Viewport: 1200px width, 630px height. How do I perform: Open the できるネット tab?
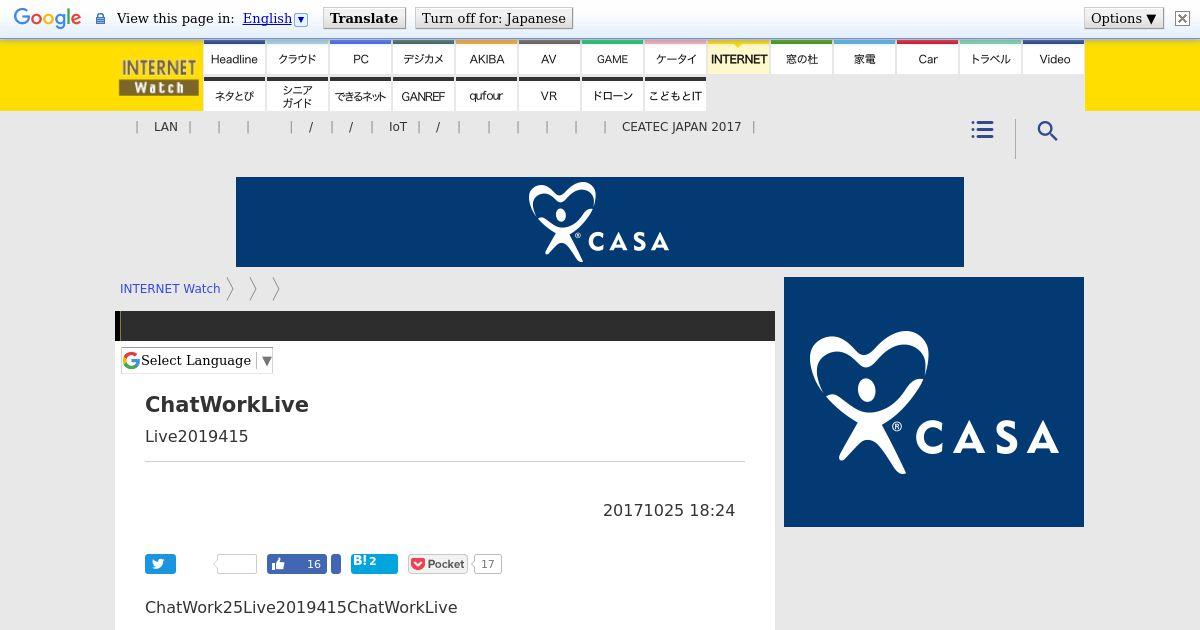click(360, 96)
